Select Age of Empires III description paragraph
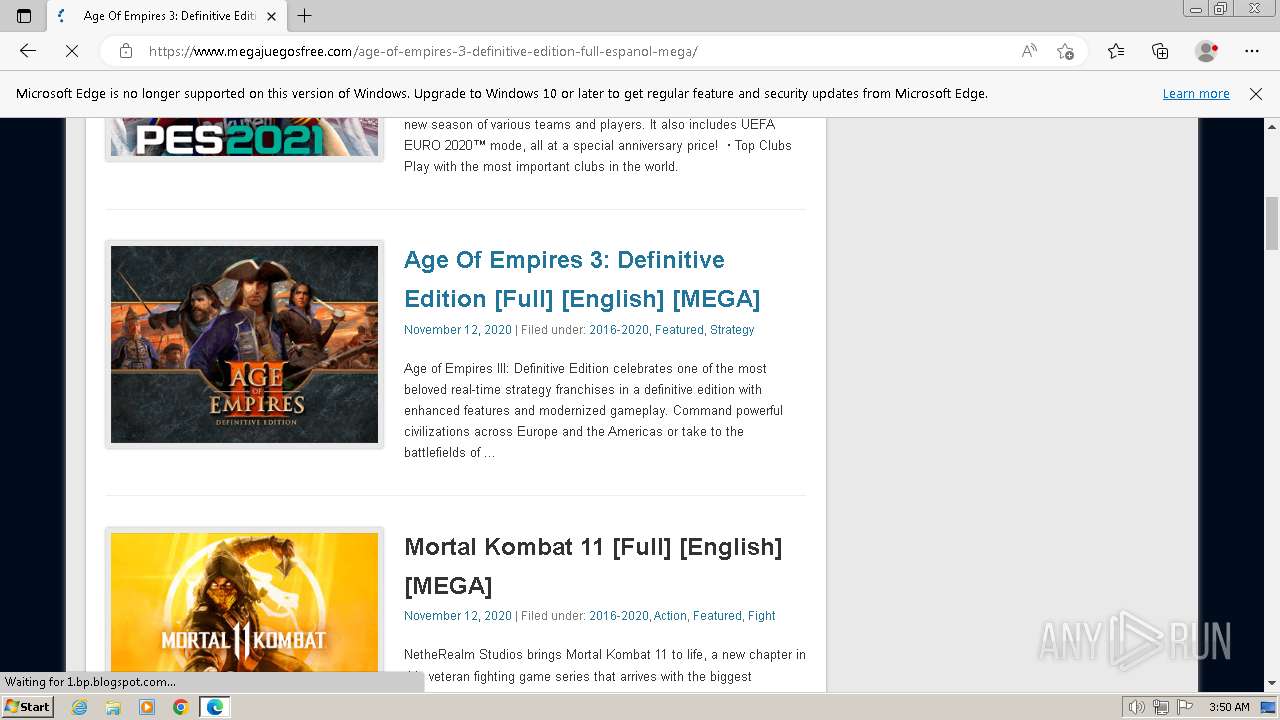 pos(594,411)
